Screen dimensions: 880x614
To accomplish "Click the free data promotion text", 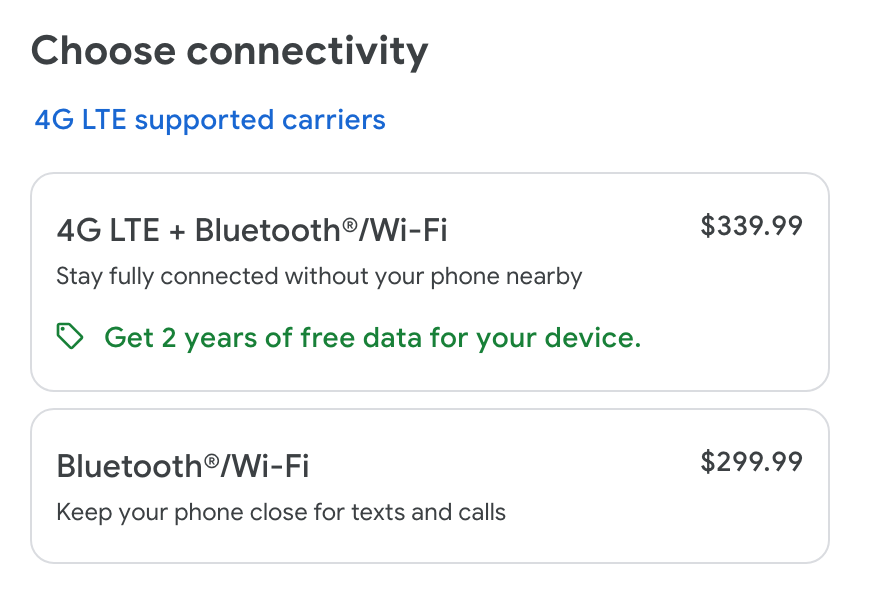I will (372, 338).
